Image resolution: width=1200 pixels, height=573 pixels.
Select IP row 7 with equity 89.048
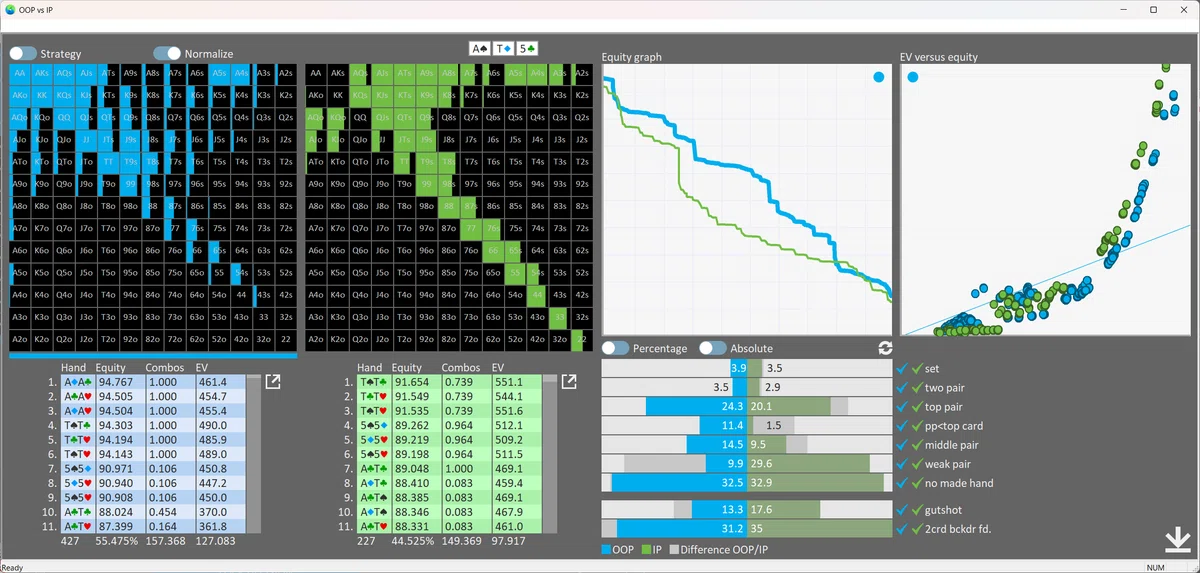coord(447,468)
